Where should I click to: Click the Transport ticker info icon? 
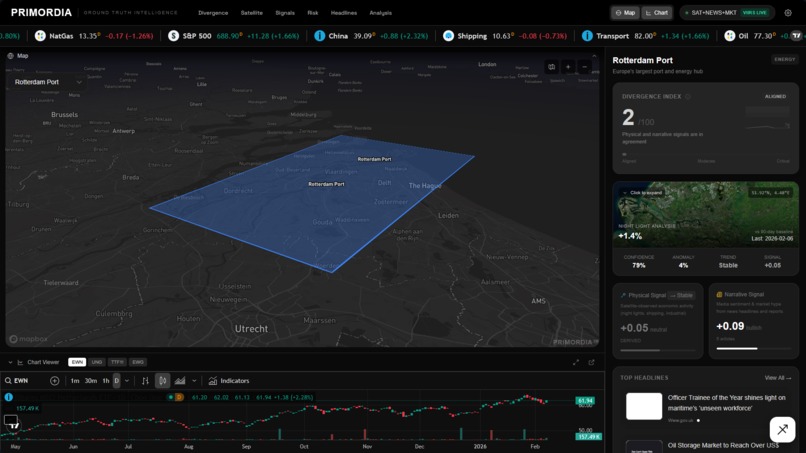pos(587,36)
